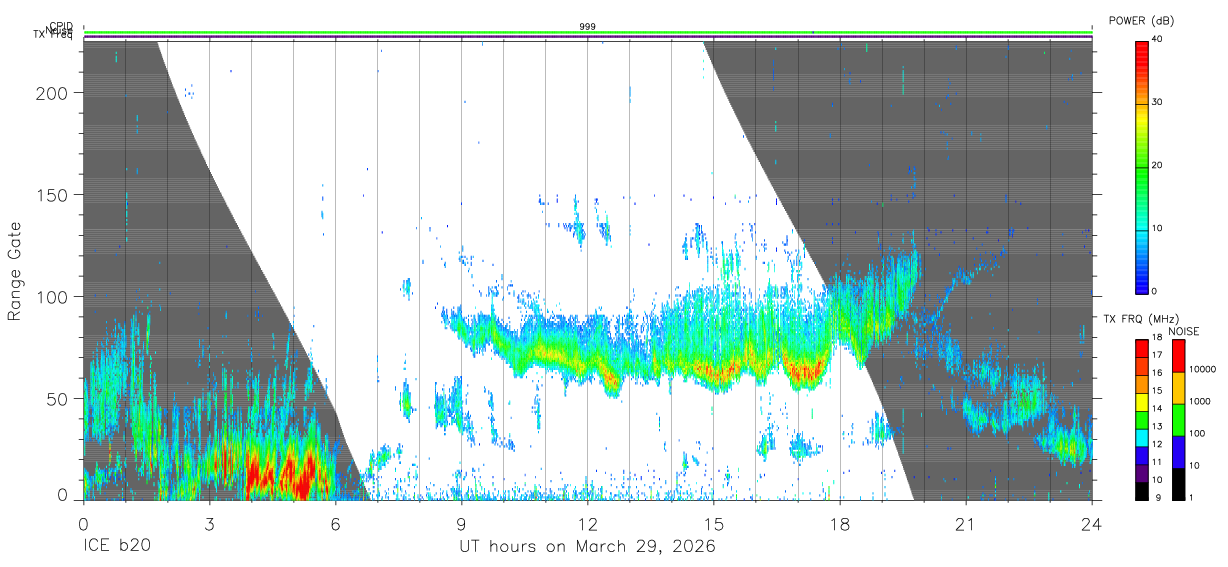Click the green CPID bar above the plot
The image size is (1228, 567).
tap(588, 32)
